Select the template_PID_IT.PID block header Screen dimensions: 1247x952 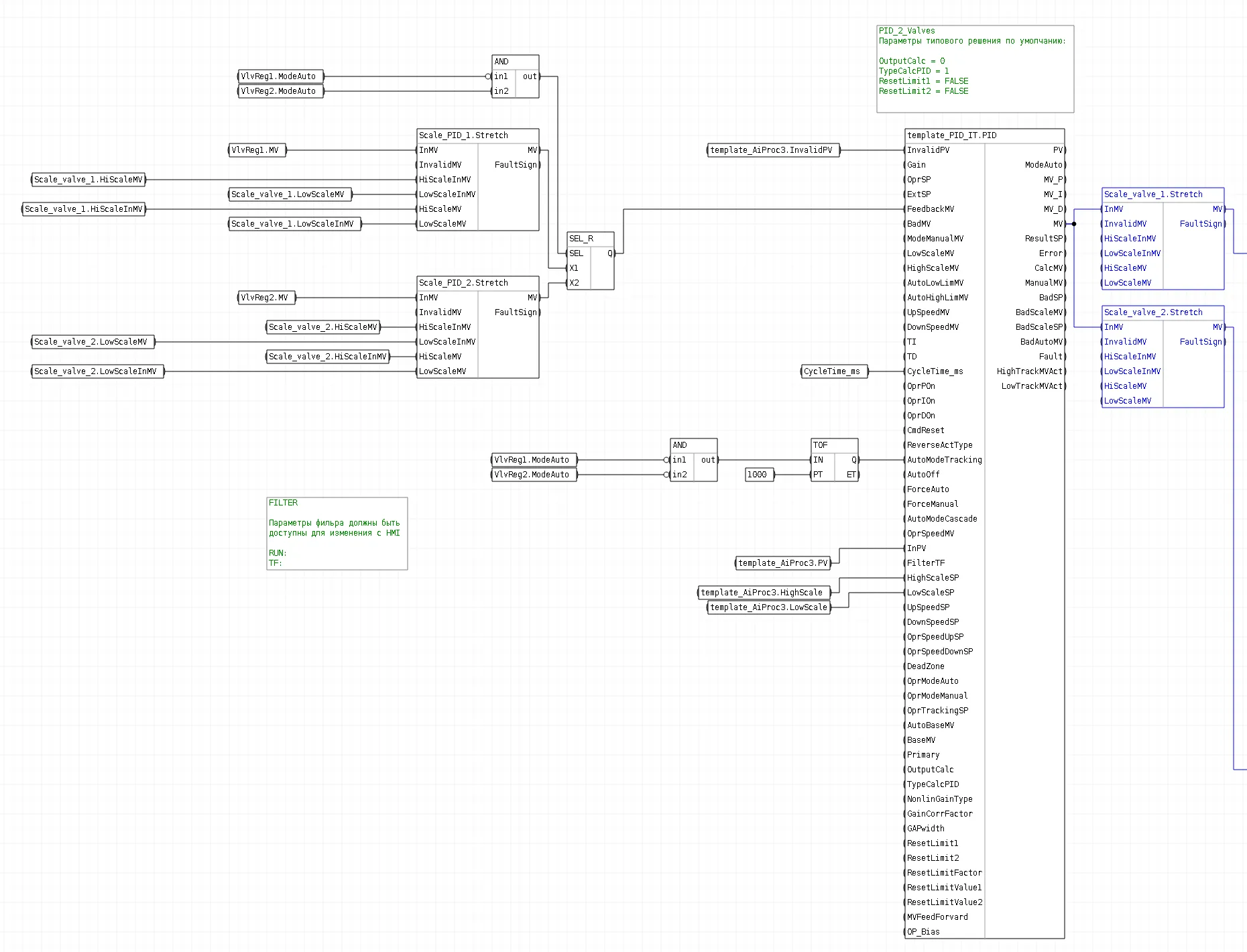click(x=985, y=135)
